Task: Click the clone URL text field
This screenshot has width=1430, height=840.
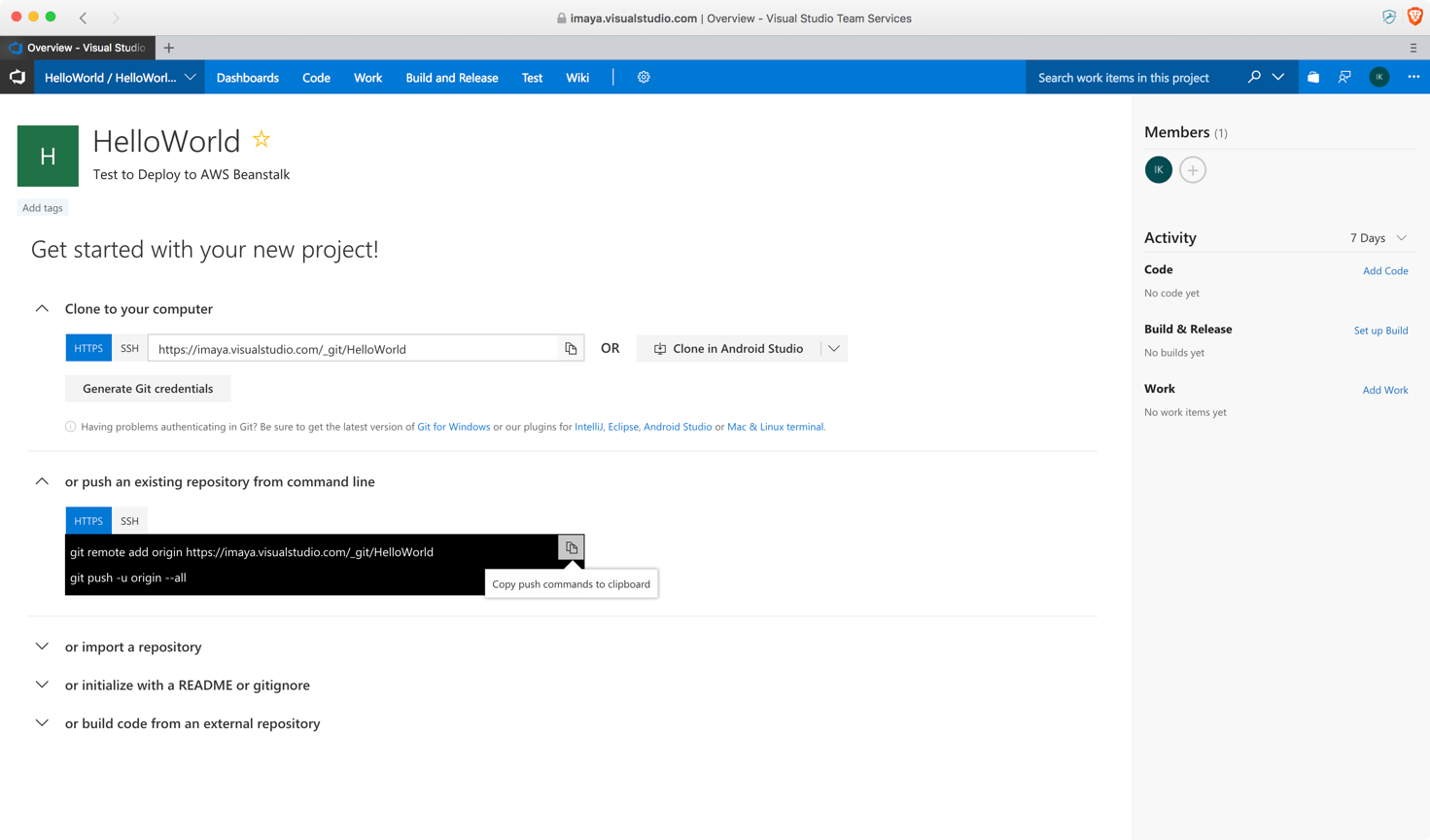Action: pyautogui.click(x=354, y=348)
